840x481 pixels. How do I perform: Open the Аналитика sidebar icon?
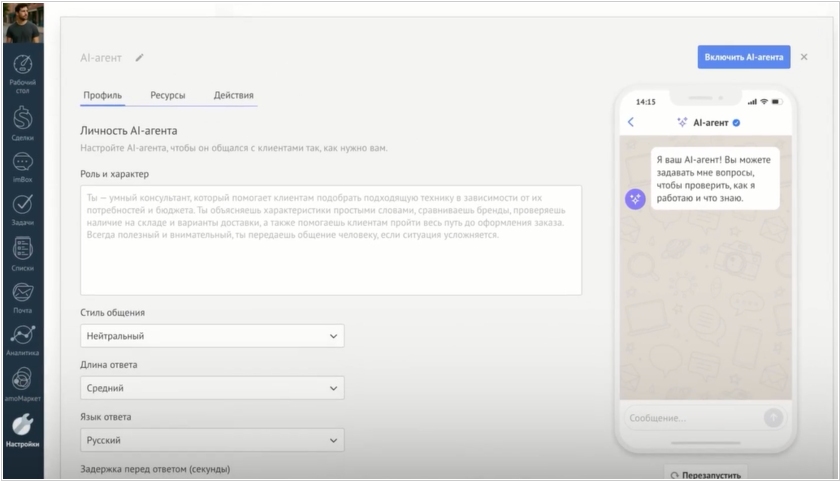click(x=22, y=338)
